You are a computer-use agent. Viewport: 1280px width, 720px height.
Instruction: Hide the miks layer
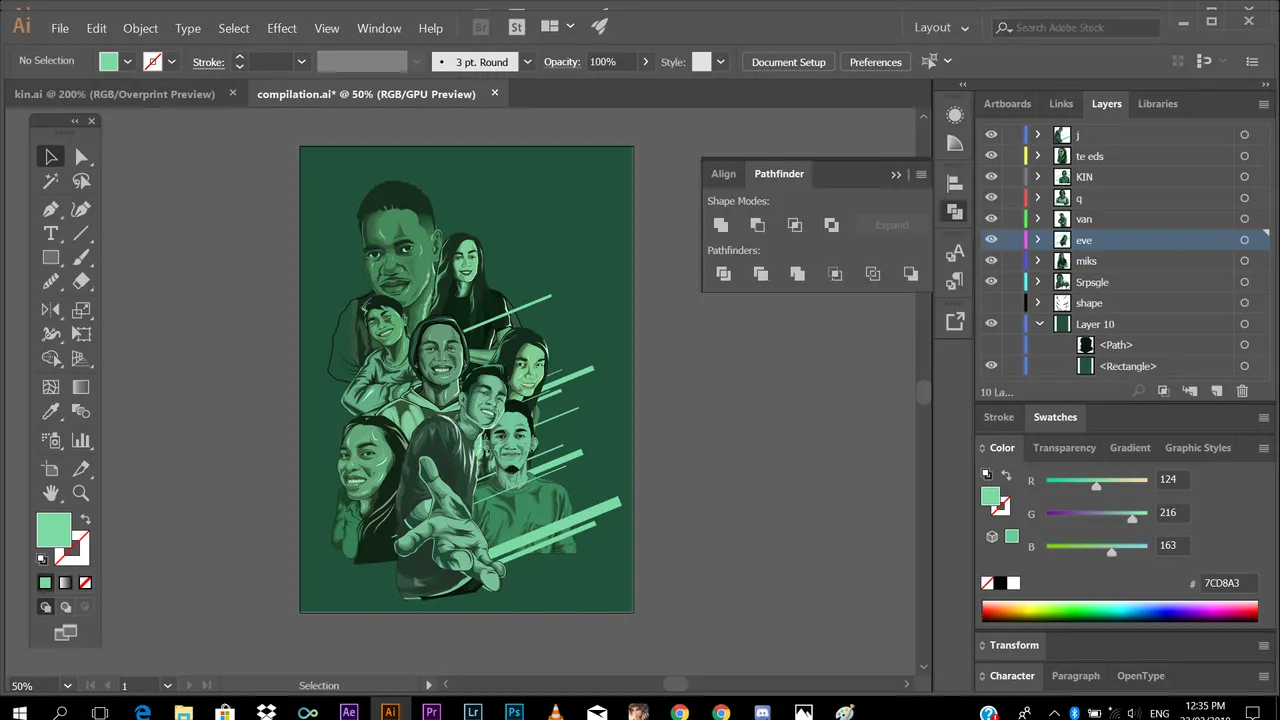[x=991, y=261]
